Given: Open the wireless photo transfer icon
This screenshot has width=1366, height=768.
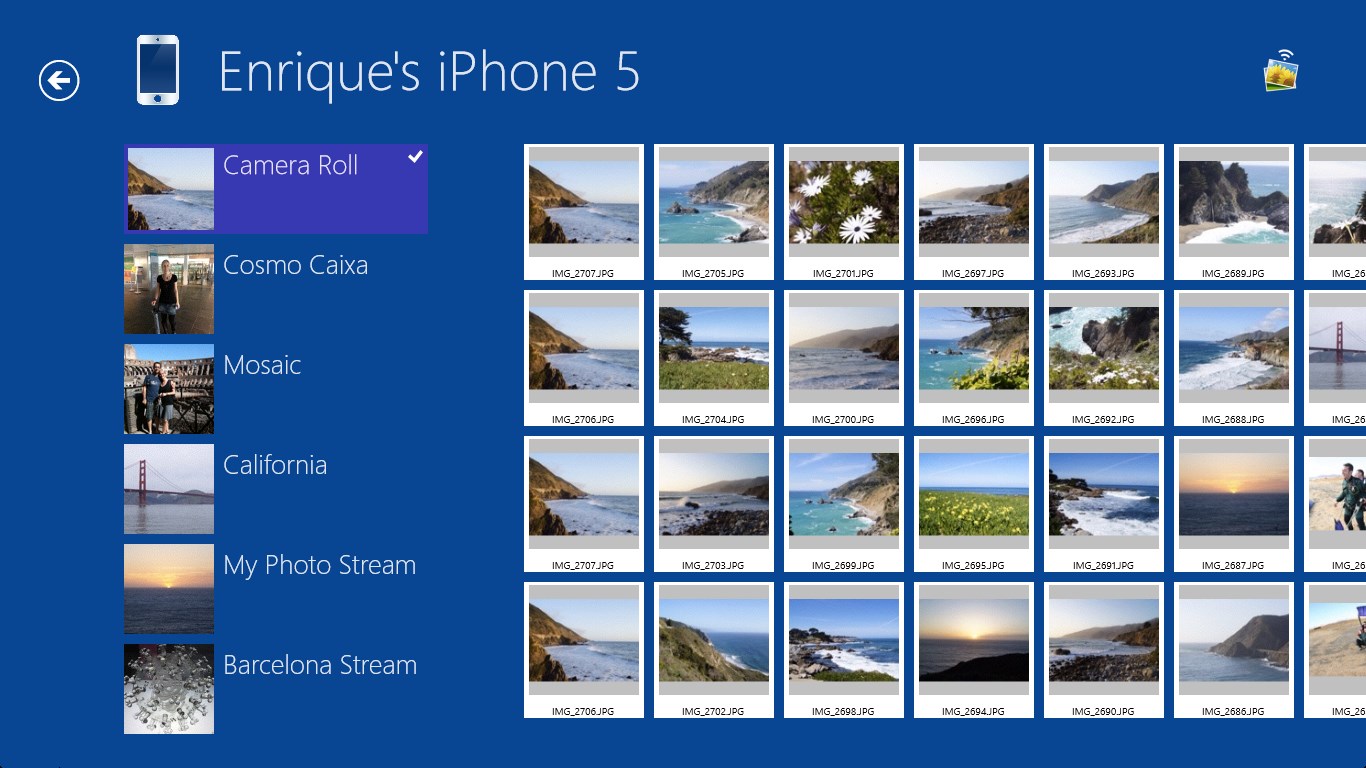Looking at the screenshot, I should (x=1281, y=70).
